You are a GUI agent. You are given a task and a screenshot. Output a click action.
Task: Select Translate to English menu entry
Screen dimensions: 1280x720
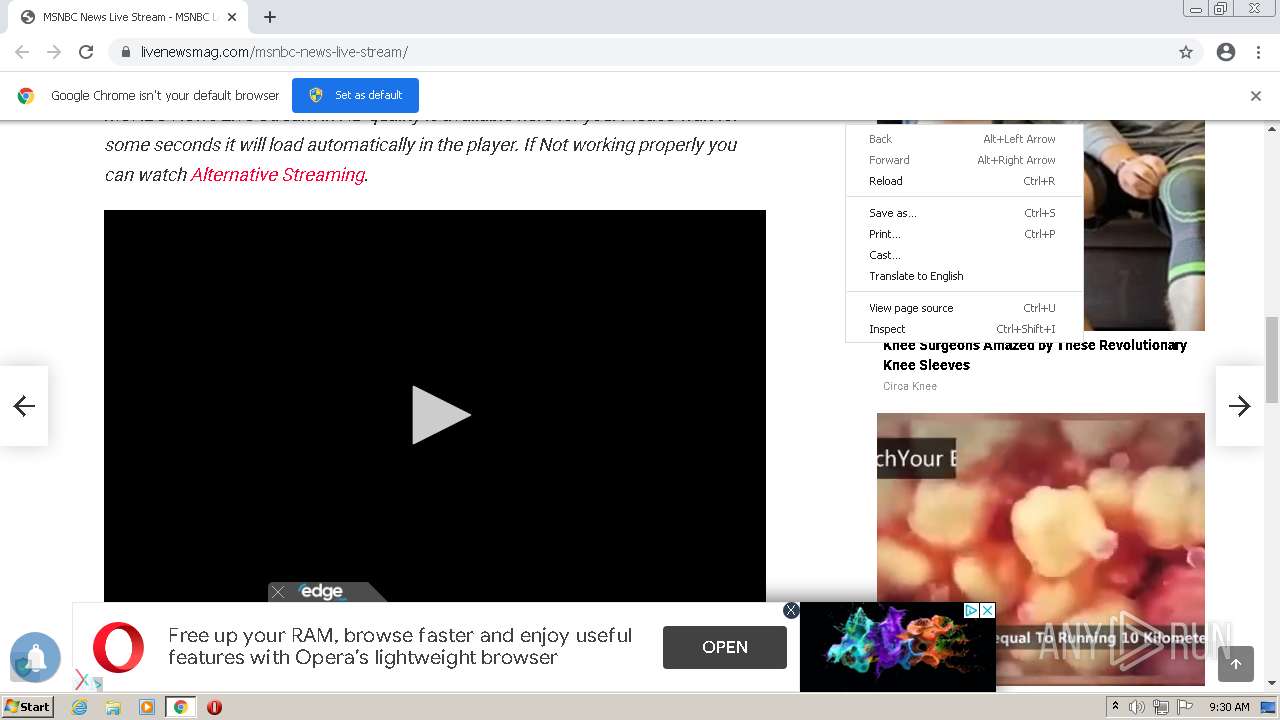pyautogui.click(x=964, y=276)
